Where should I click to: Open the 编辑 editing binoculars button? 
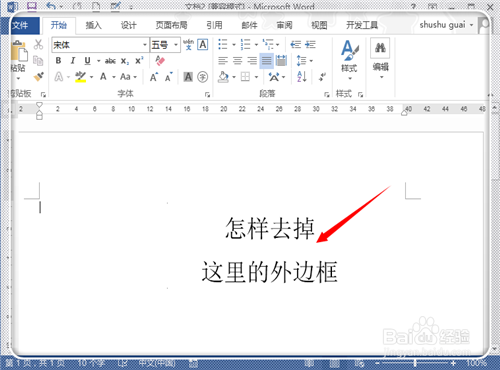(x=380, y=58)
